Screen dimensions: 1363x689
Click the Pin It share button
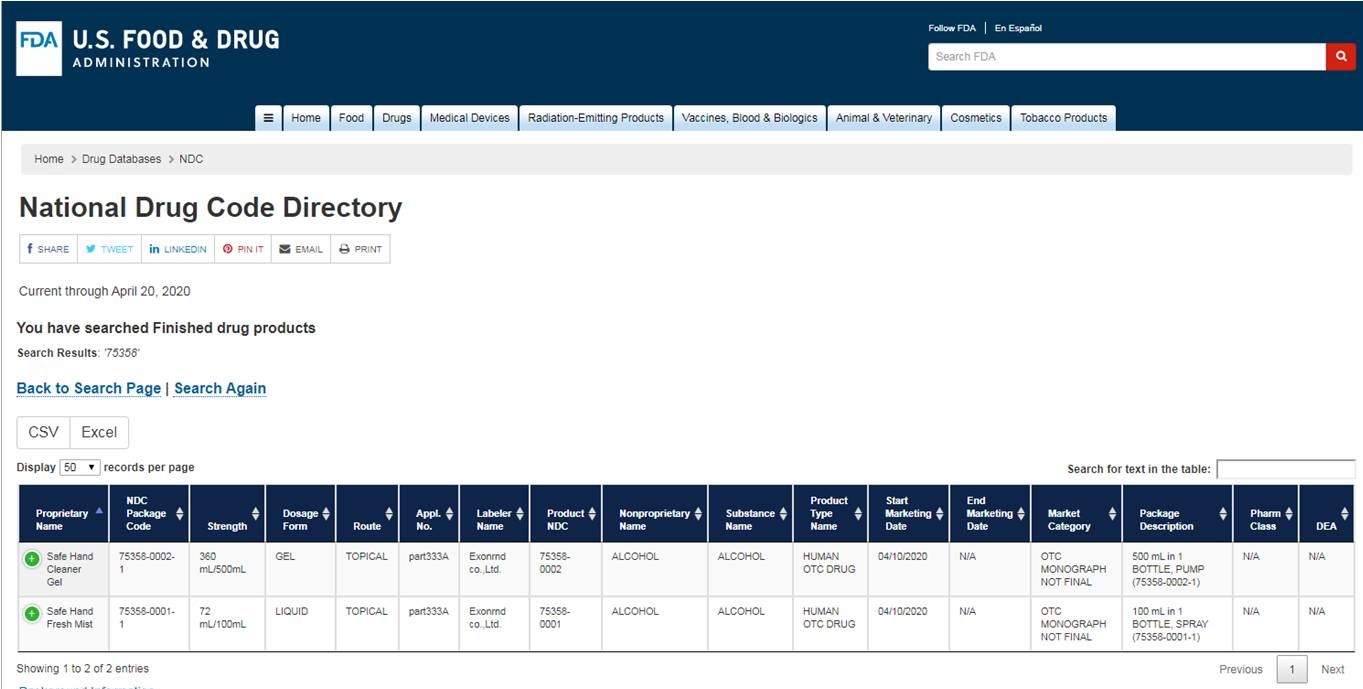click(243, 249)
